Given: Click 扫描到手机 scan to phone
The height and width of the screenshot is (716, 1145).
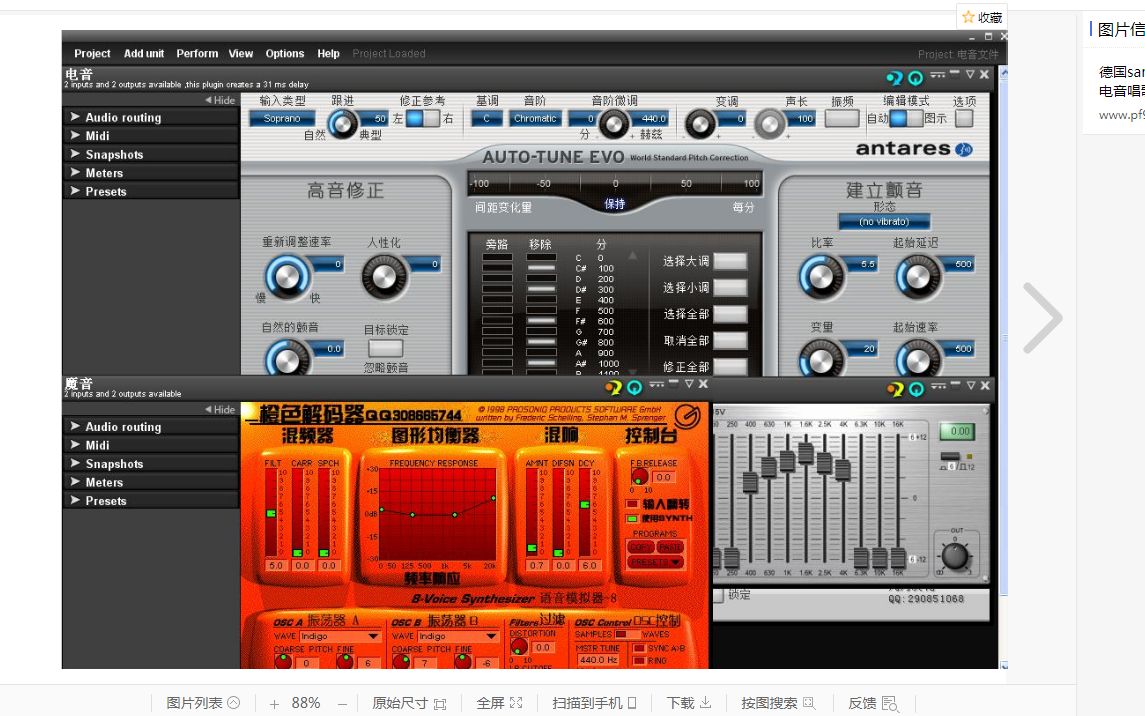Looking at the screenshot, I should click(x=594, y=703).
